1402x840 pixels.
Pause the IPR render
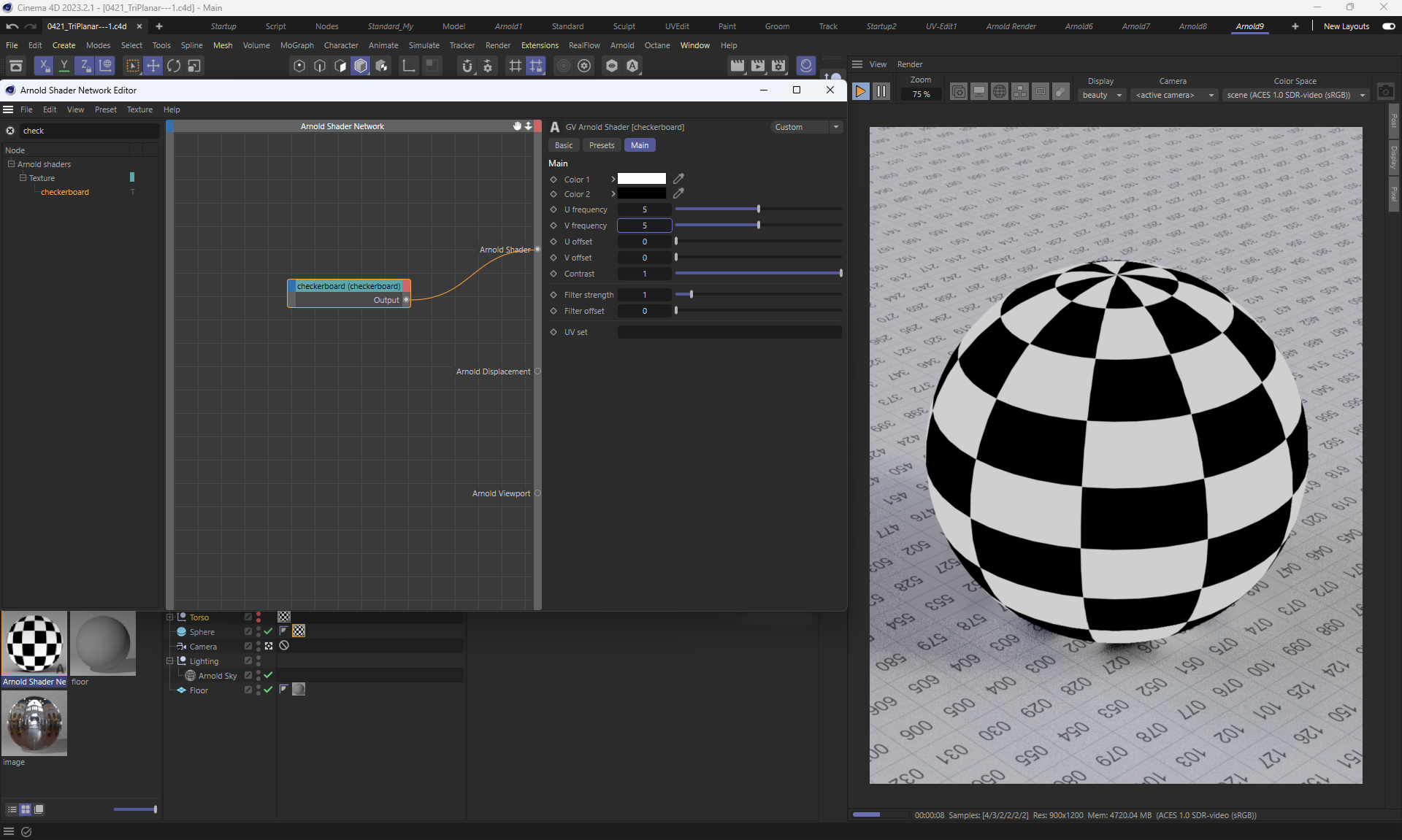click(881, 91)
